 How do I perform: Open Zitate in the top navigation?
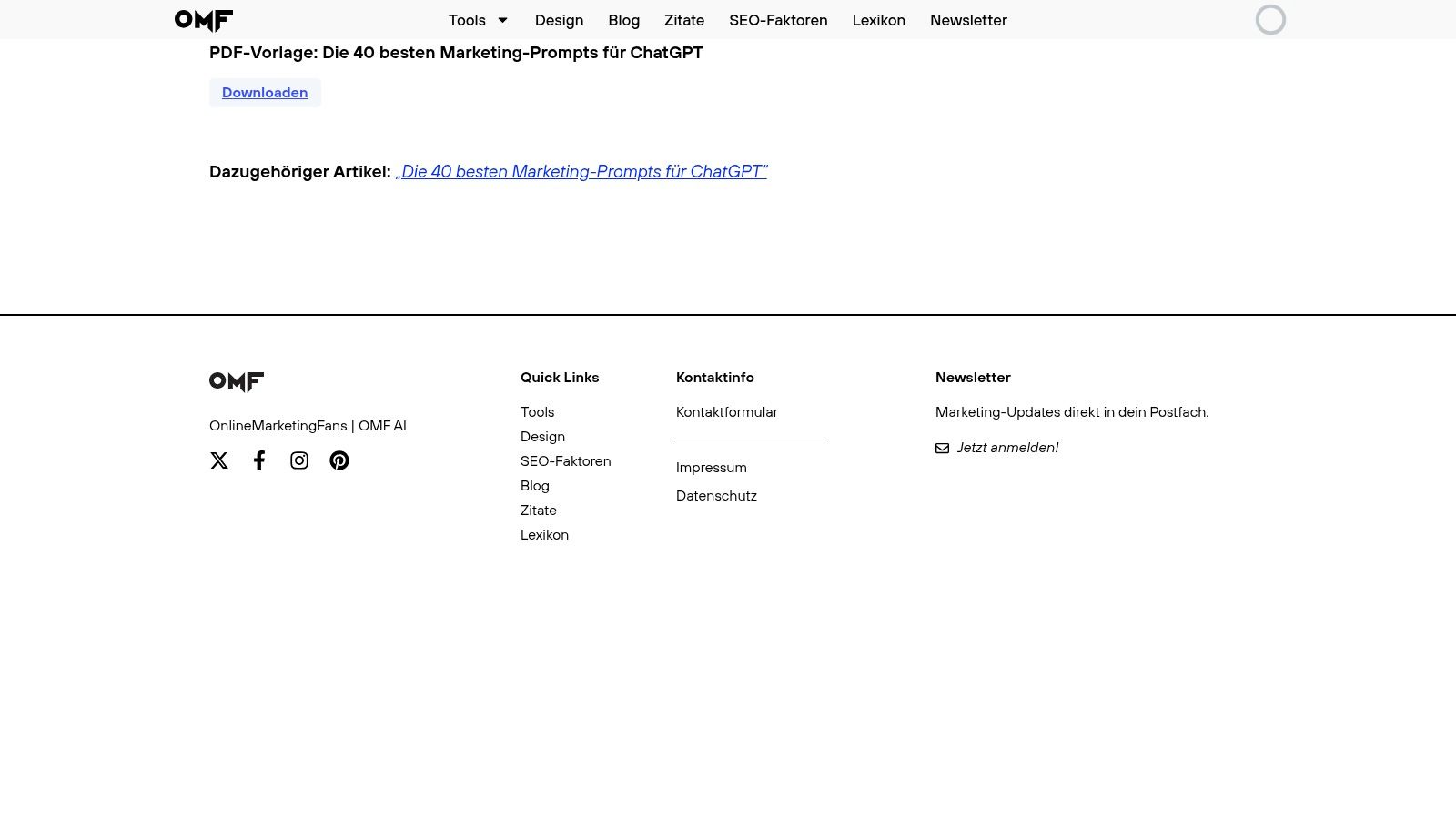[x=684, y=20]
